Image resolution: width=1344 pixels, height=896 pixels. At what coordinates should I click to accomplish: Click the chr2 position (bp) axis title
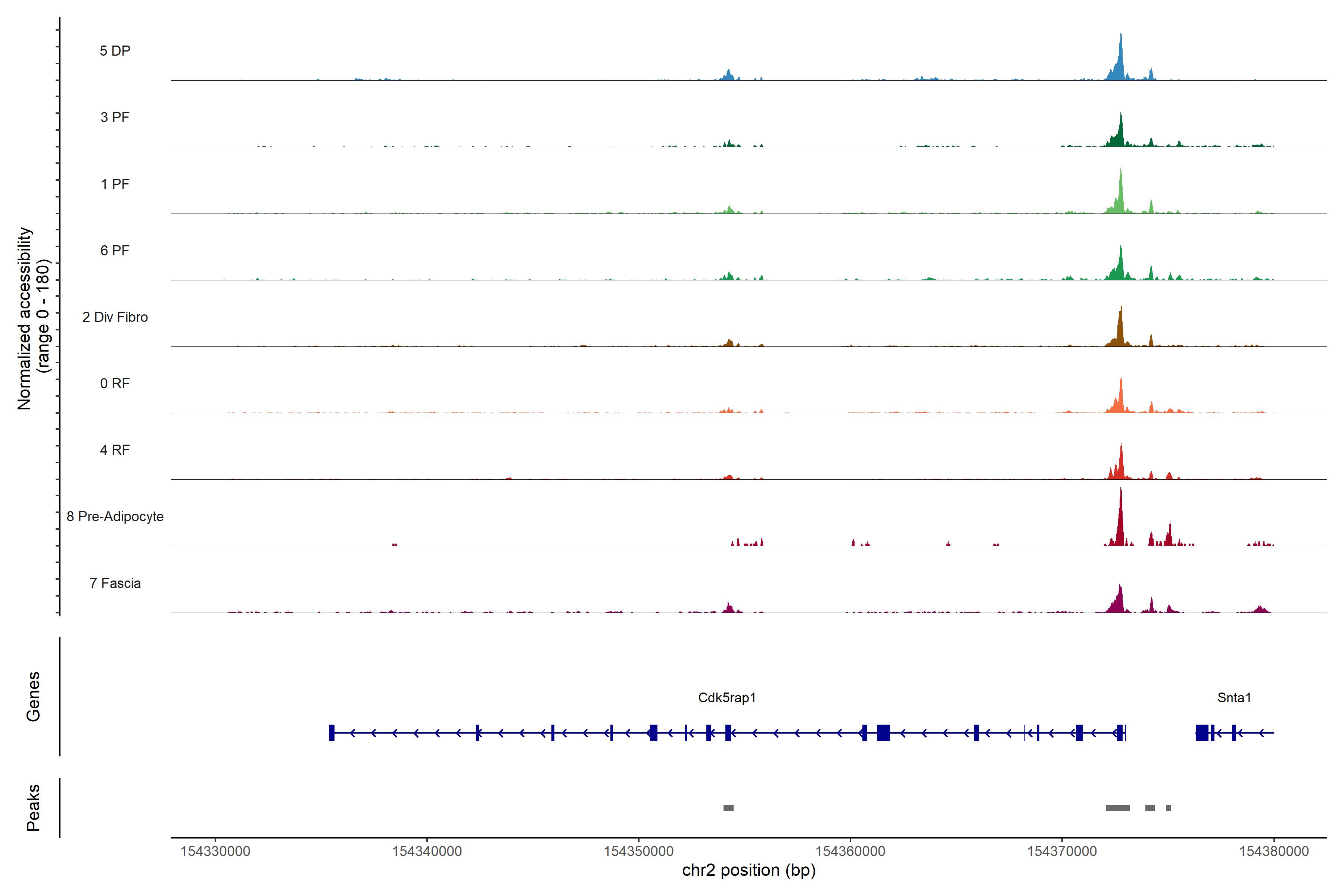point(749,870)
